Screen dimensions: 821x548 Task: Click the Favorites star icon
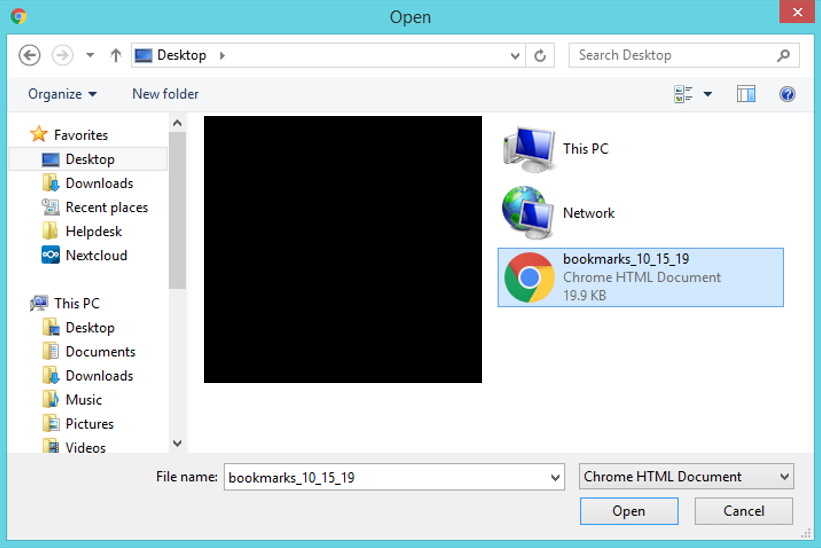point(39,134)
